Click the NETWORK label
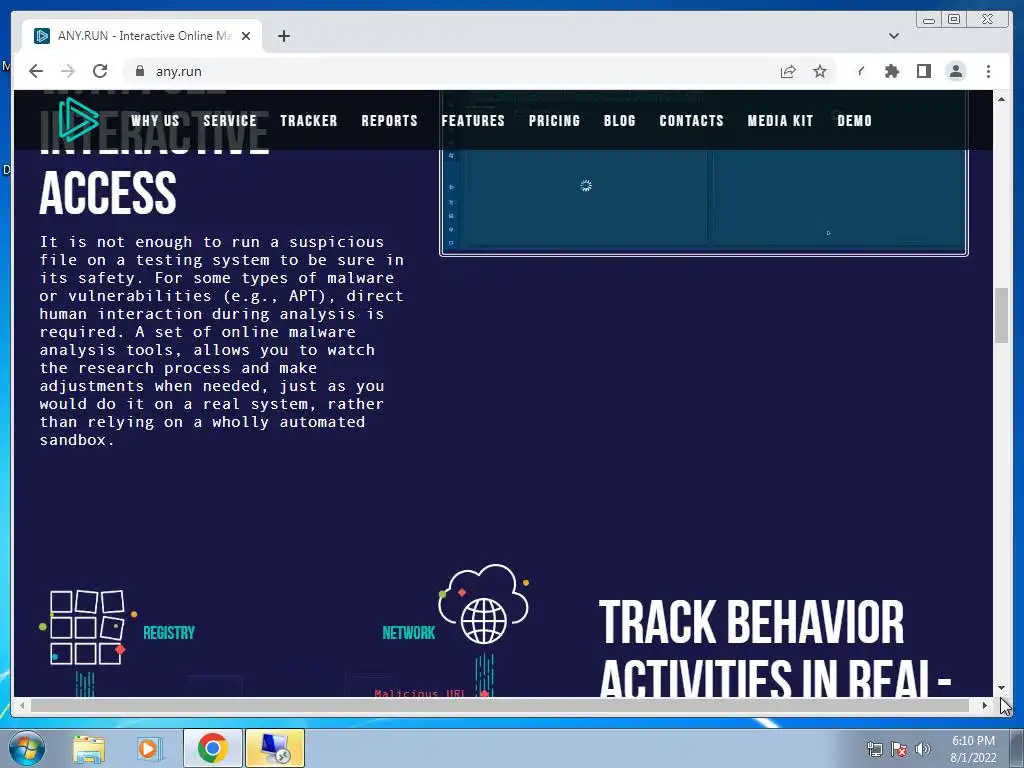This screenshot has width=1024, height=768. tap(409, 633)
